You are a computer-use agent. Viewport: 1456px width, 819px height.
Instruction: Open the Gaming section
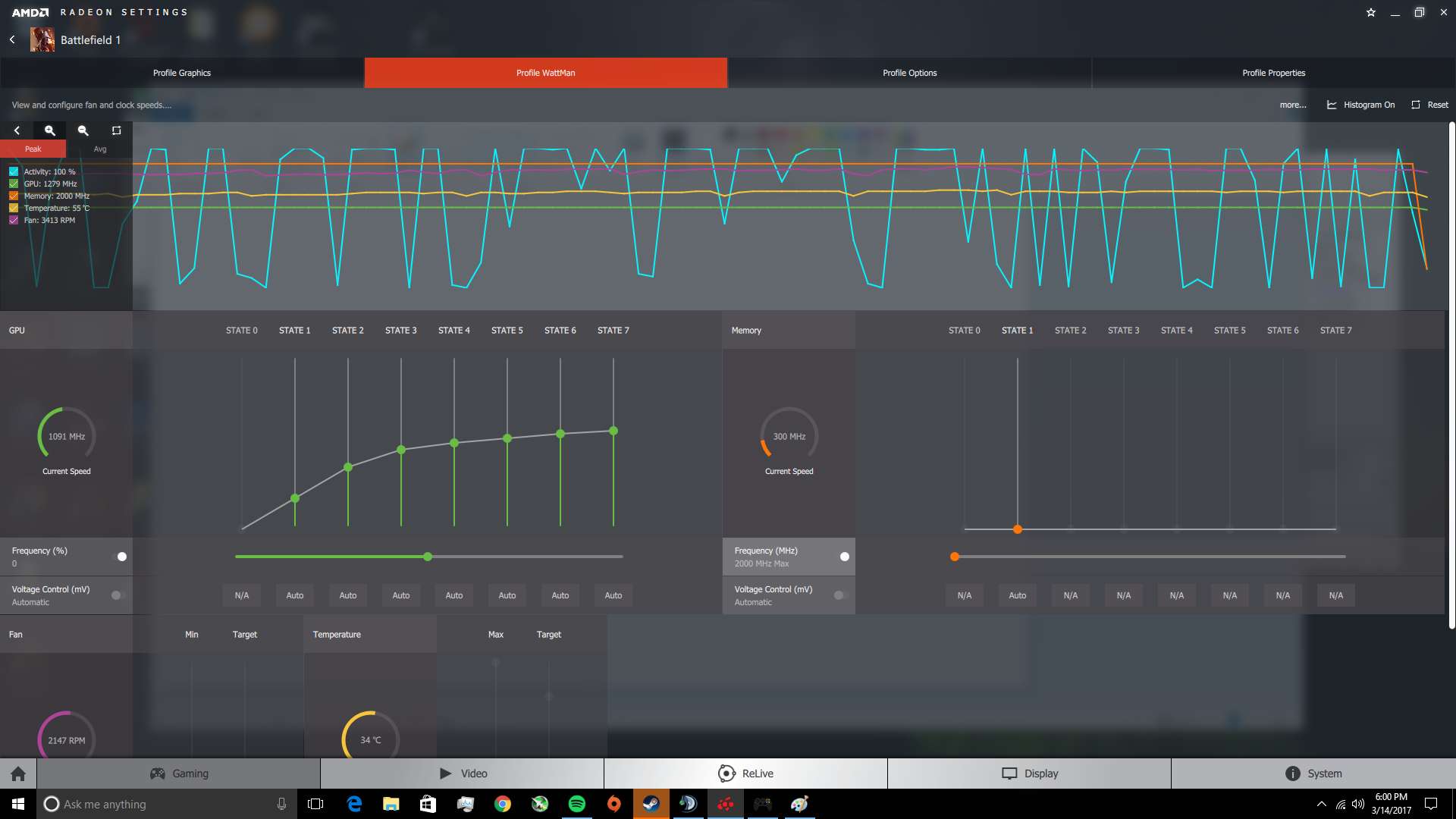point(179,773)
